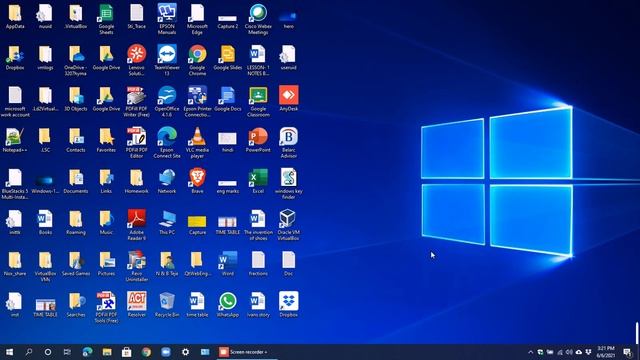Open the Lenovo Solution Center icon
Viewport: 640px width, 360px height.
pyautogui.click(x=136, y=60)
